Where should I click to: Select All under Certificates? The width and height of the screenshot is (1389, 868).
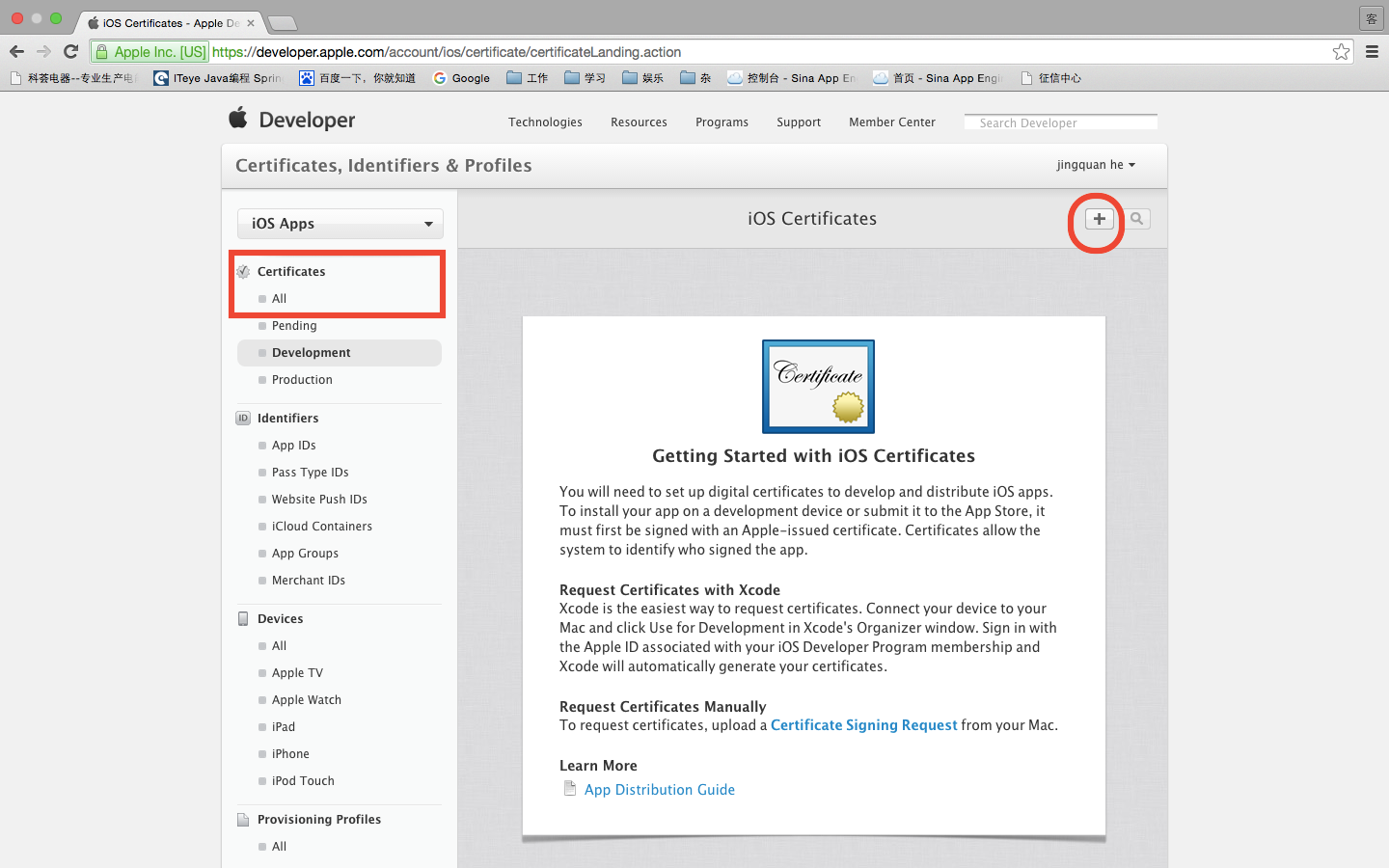click(x=279, y=299)
